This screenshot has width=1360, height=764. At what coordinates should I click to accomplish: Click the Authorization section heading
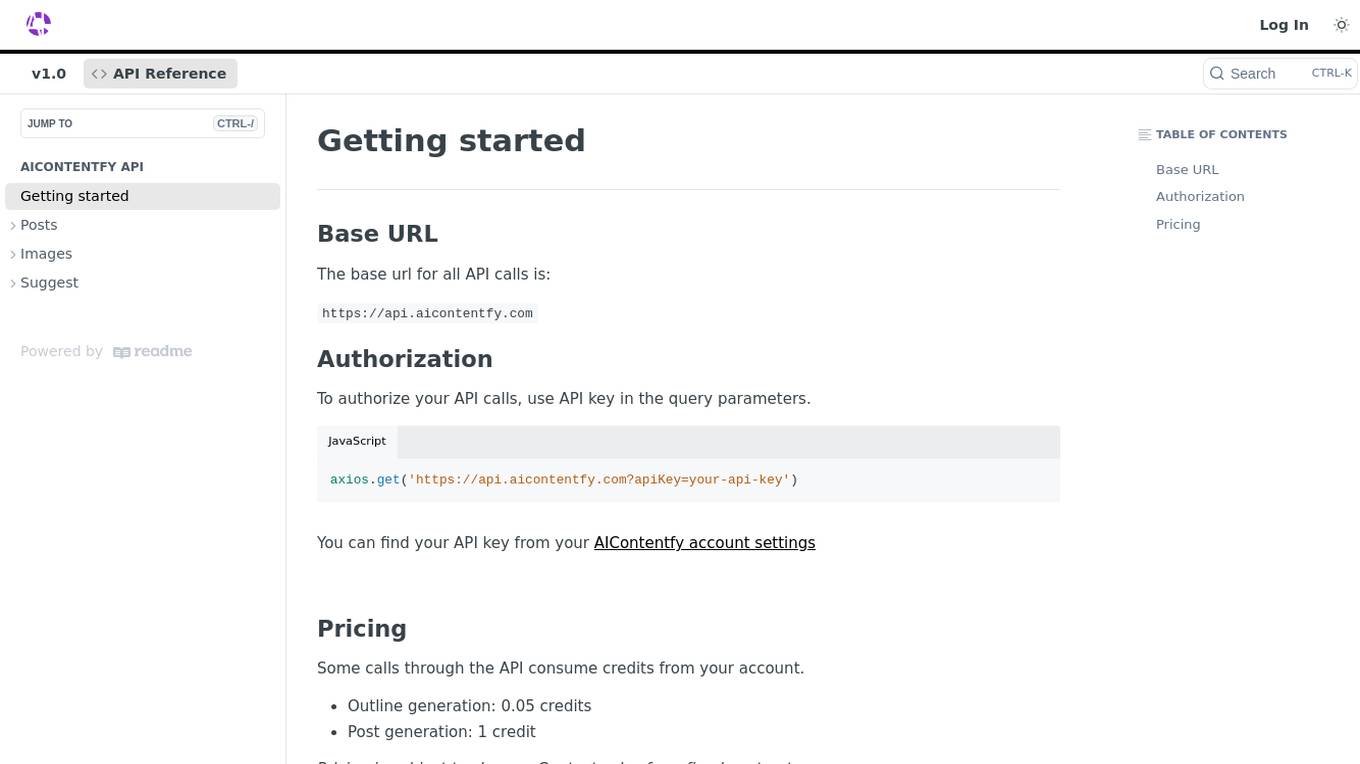coord(405,359)
